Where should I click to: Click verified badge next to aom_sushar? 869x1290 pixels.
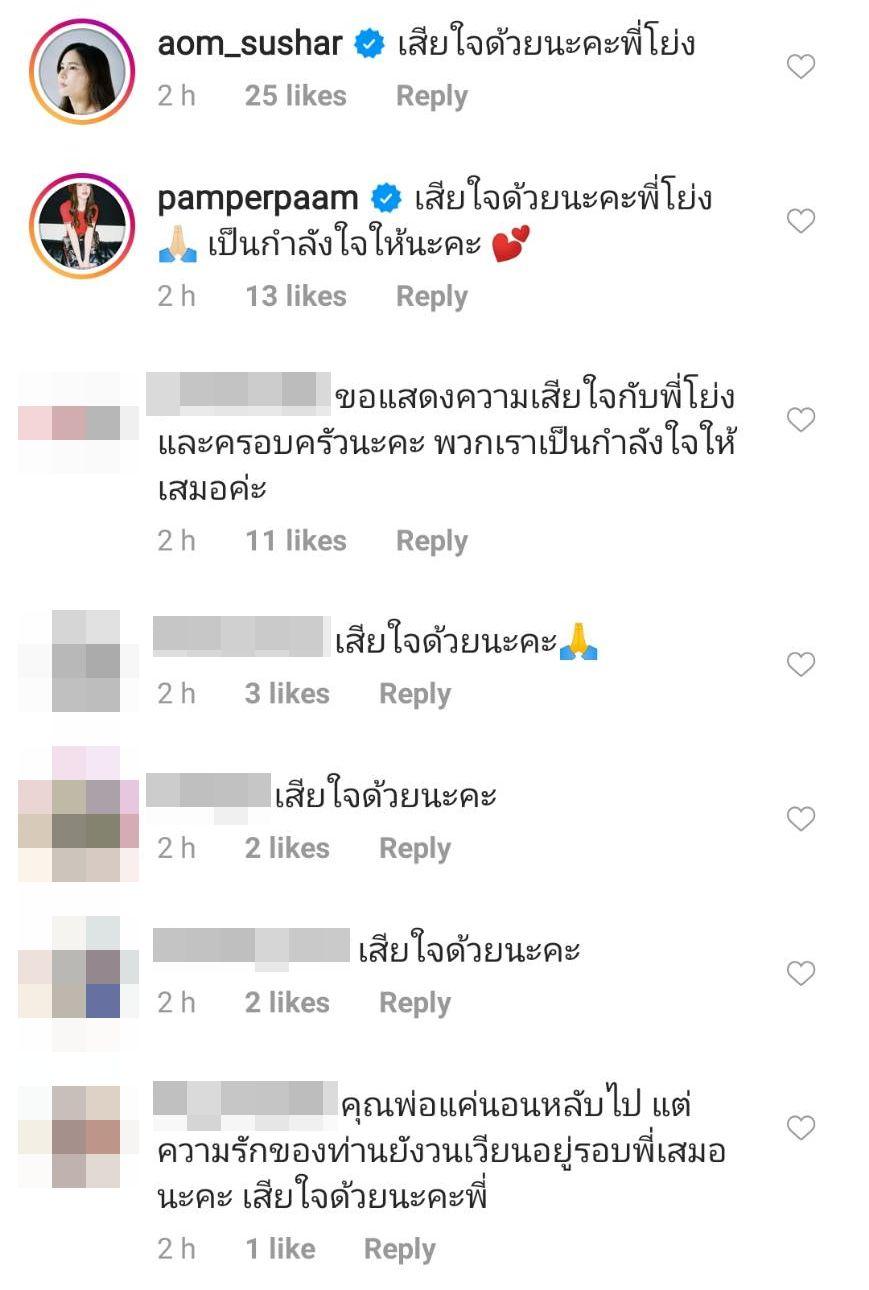click(370, 44)
